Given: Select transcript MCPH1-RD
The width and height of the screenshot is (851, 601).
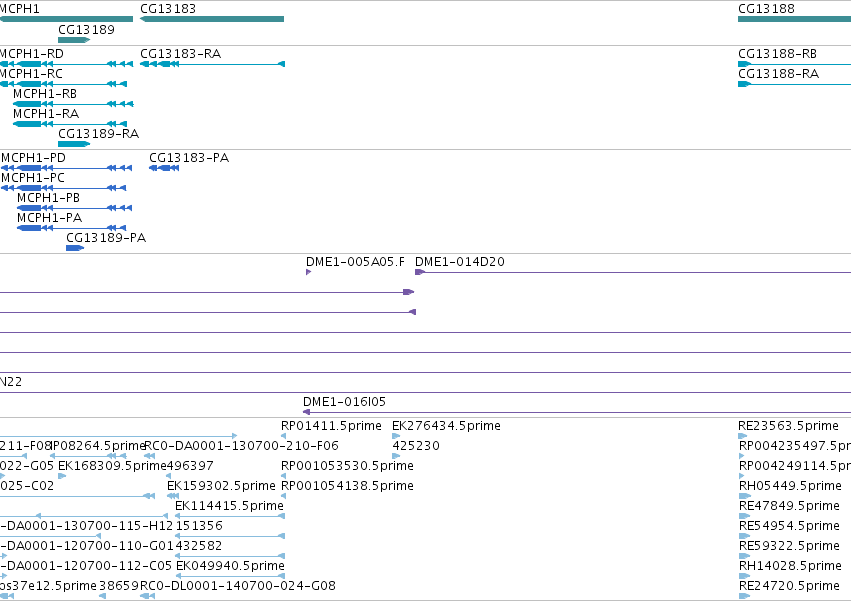Looking at the screenshot, I should pos(66,64).
